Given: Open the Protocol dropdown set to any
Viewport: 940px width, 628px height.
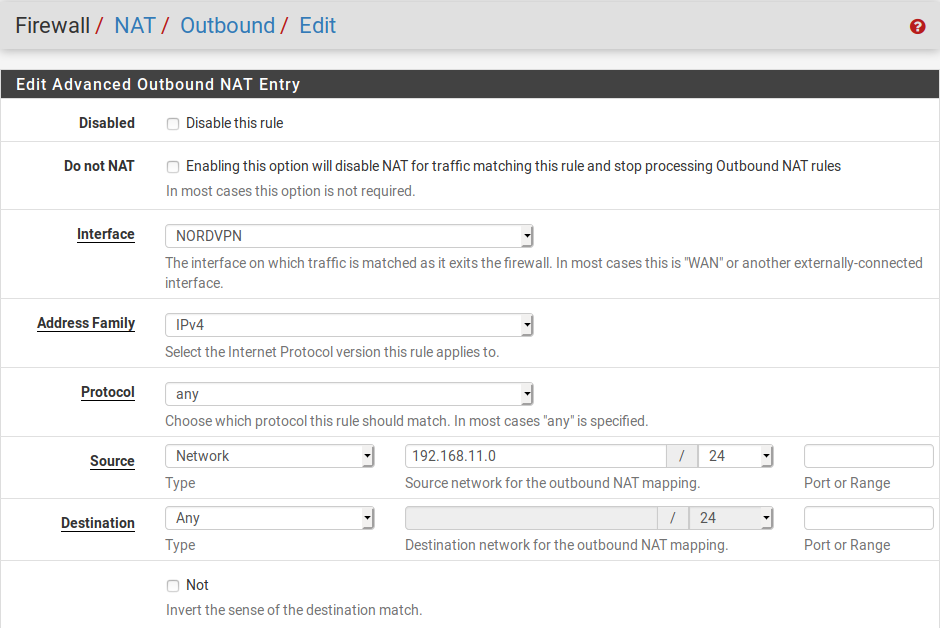Looking at the screenshot, I should (x=349, y=394).
